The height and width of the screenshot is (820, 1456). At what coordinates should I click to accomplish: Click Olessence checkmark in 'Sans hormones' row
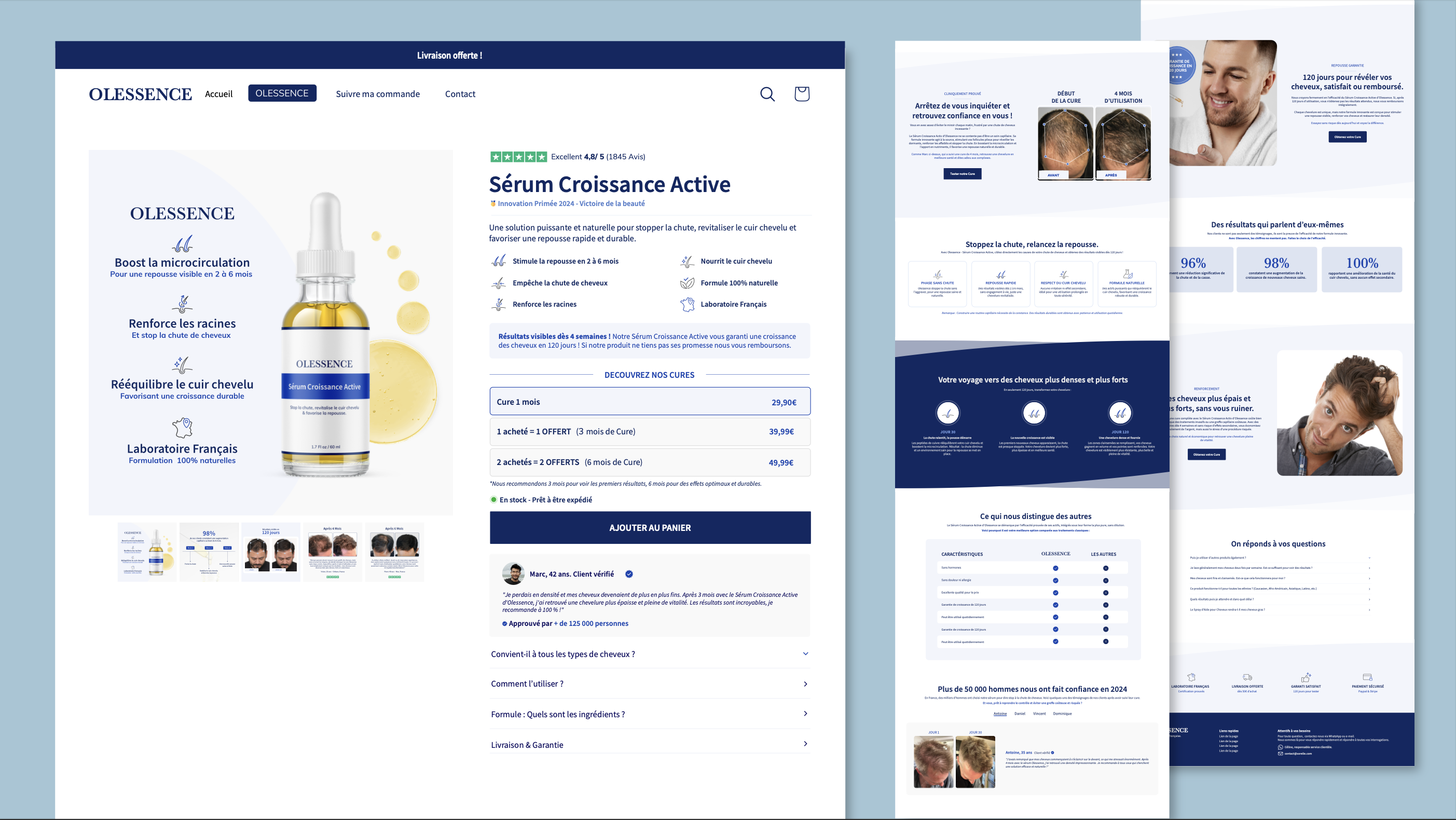[x=1055, y=568]
